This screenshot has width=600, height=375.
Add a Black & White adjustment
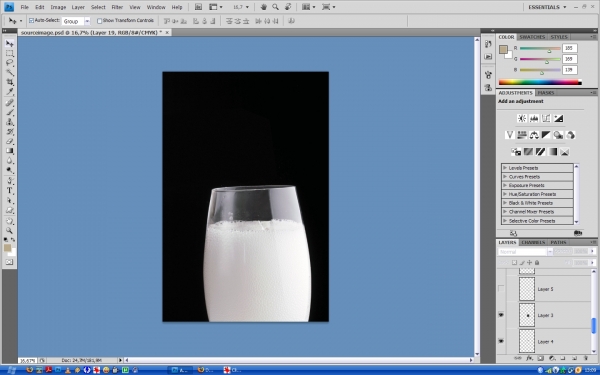coord(546,135)
